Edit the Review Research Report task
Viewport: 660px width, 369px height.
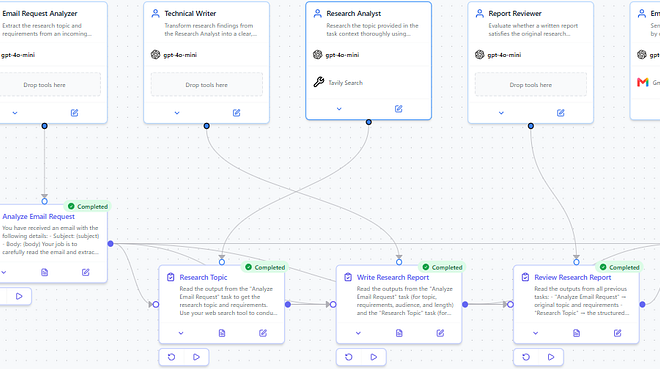[617, 333]
